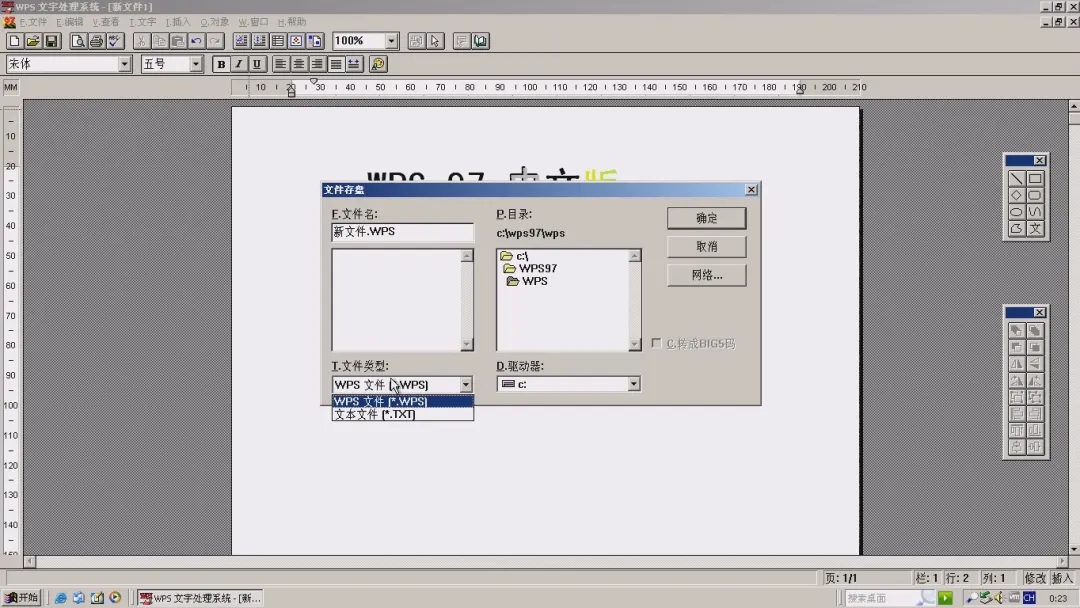Select WPS97 folder in directory tree
The image size is (1080, 608).
coord(530,269)
